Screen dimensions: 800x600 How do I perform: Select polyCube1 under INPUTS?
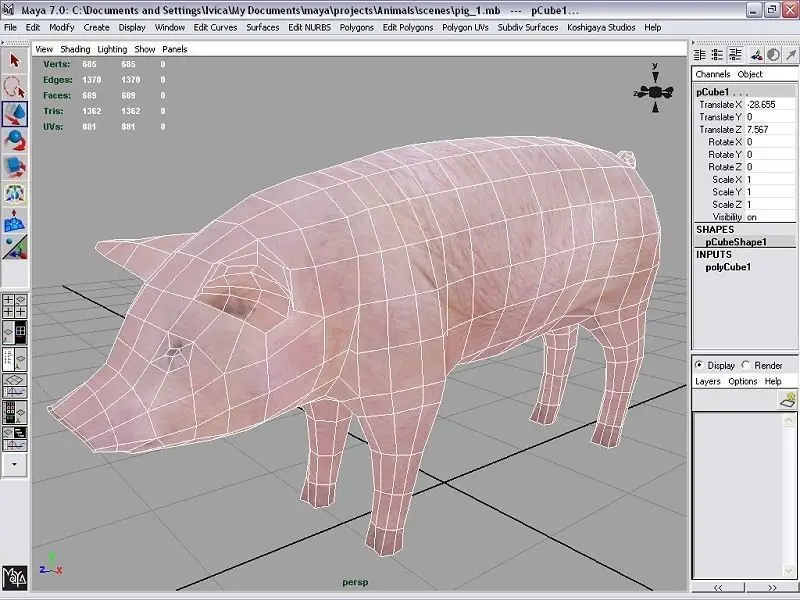[728, 267]
